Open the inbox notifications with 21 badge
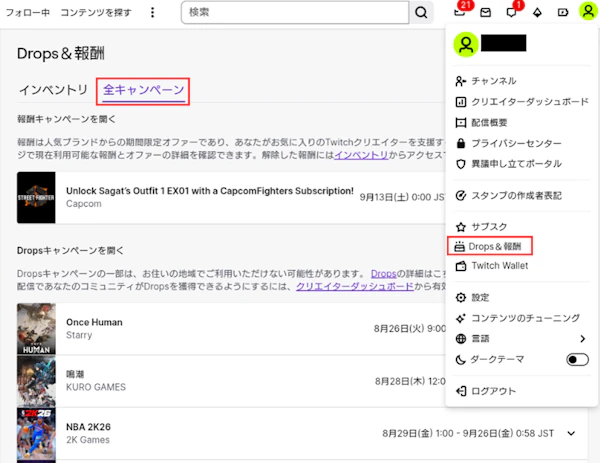The width and height of the screenshot is (600, 463). 460,12
